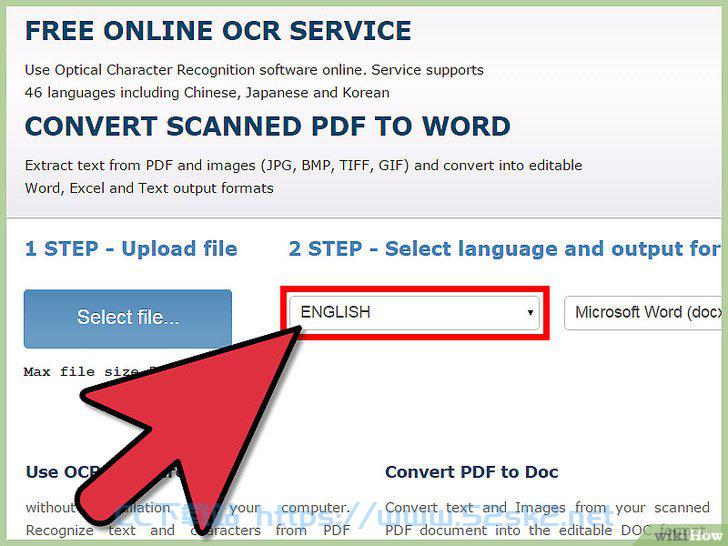
Task: Click the 2 STEP - Select language heading
Action: (x=504, y=249)
